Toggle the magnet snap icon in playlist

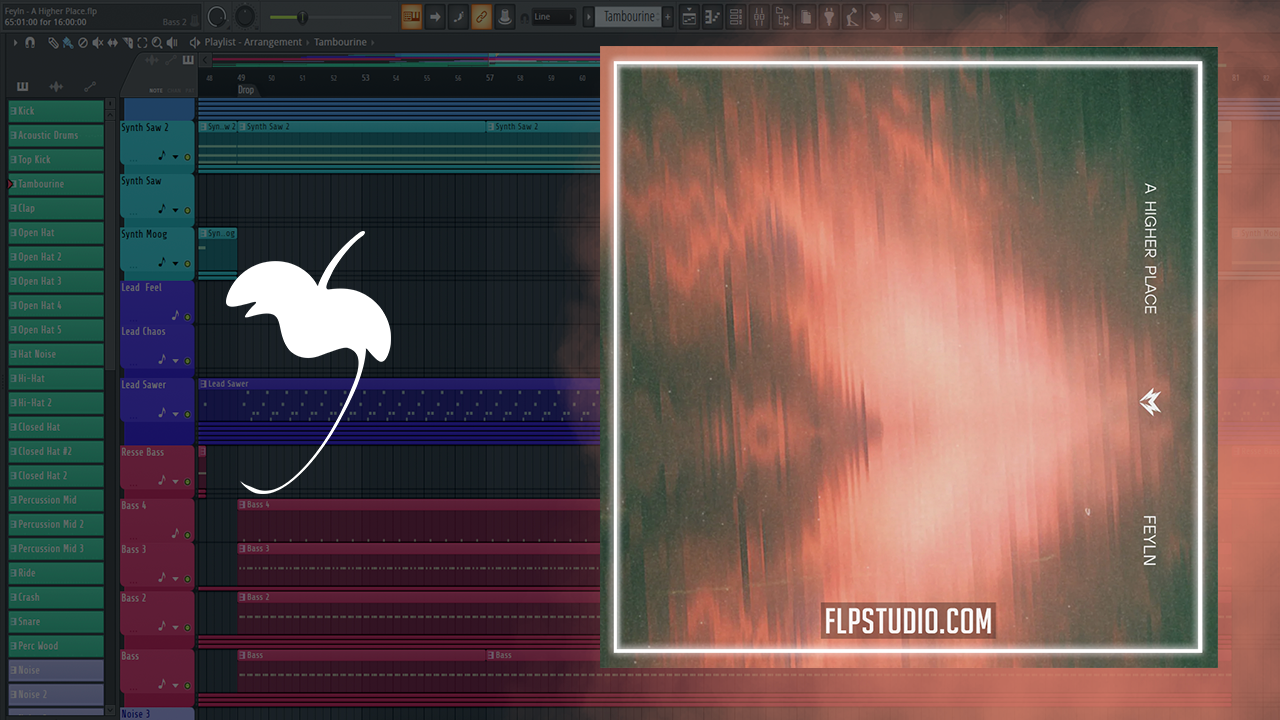[30, 43]
